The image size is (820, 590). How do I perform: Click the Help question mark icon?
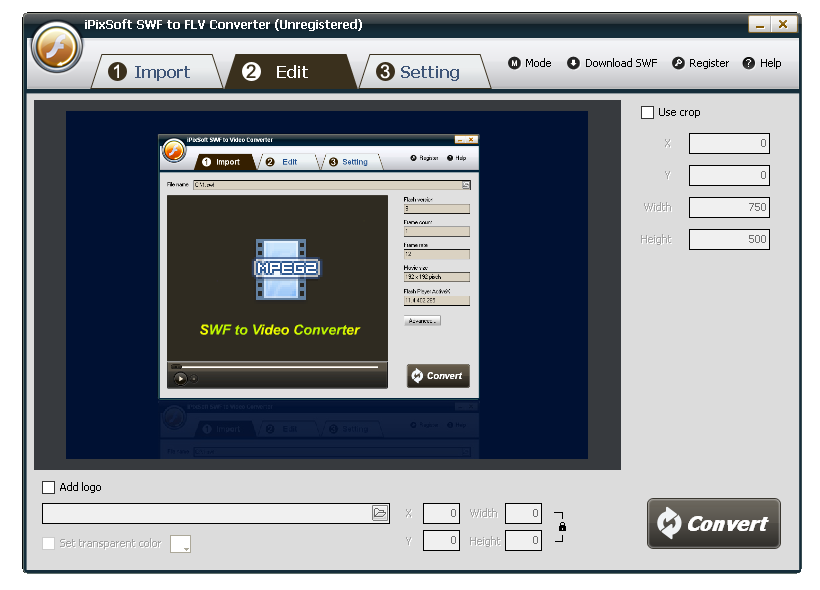pos(749,63)
